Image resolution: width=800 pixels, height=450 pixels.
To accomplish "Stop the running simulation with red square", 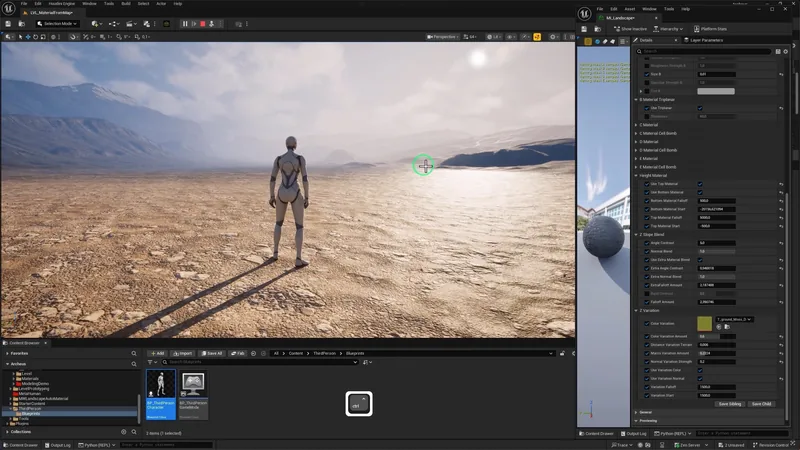I will tap(203, 23).
